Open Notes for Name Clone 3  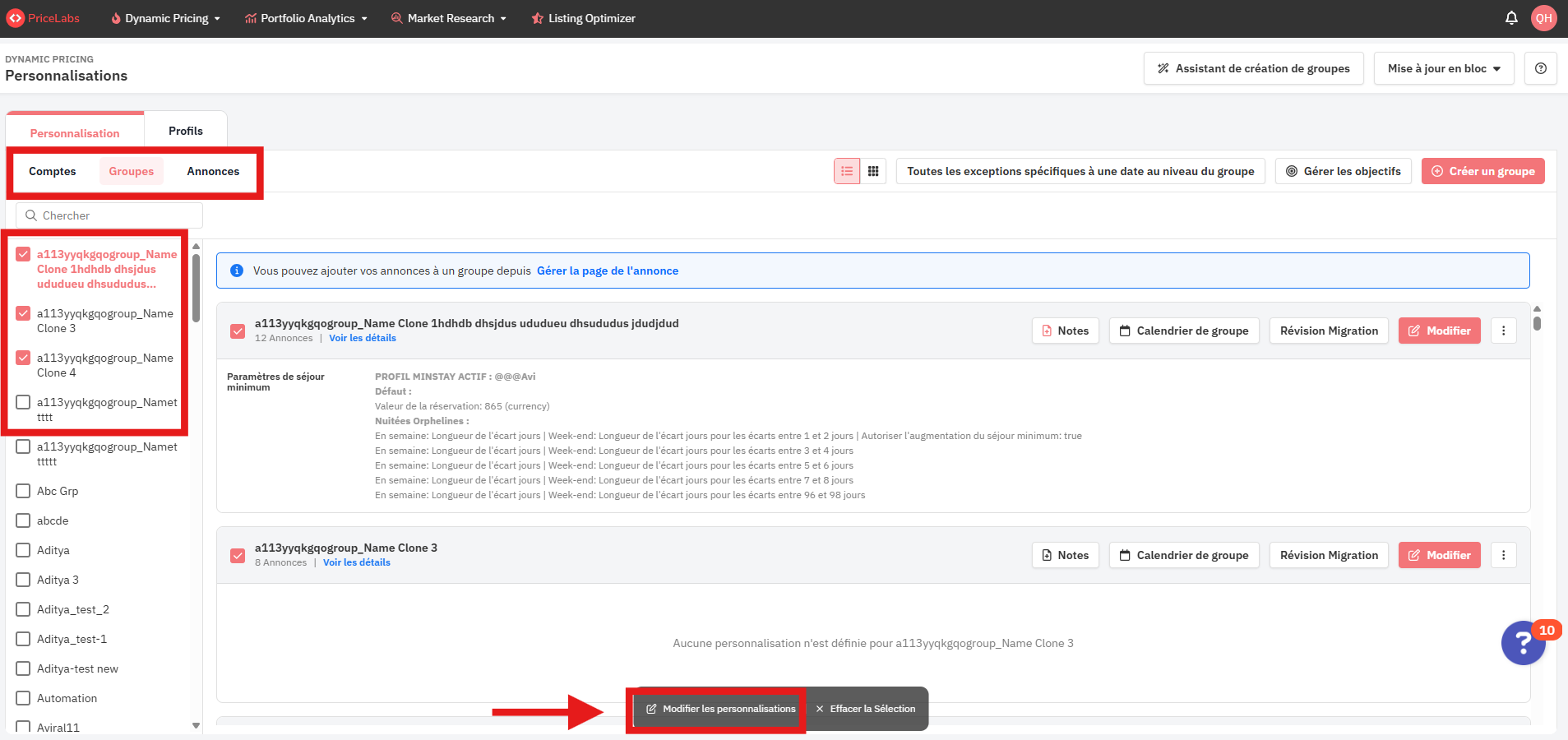click(1065, 555)
